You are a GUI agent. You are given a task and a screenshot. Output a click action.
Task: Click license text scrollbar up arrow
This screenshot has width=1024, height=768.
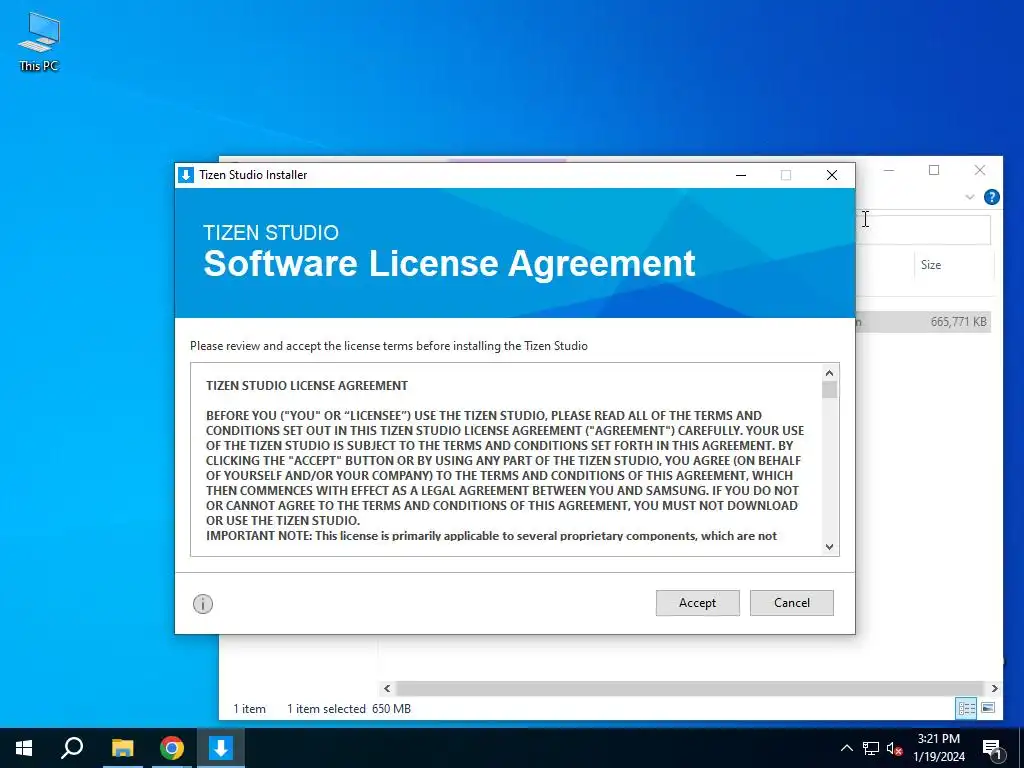(829, 373)
